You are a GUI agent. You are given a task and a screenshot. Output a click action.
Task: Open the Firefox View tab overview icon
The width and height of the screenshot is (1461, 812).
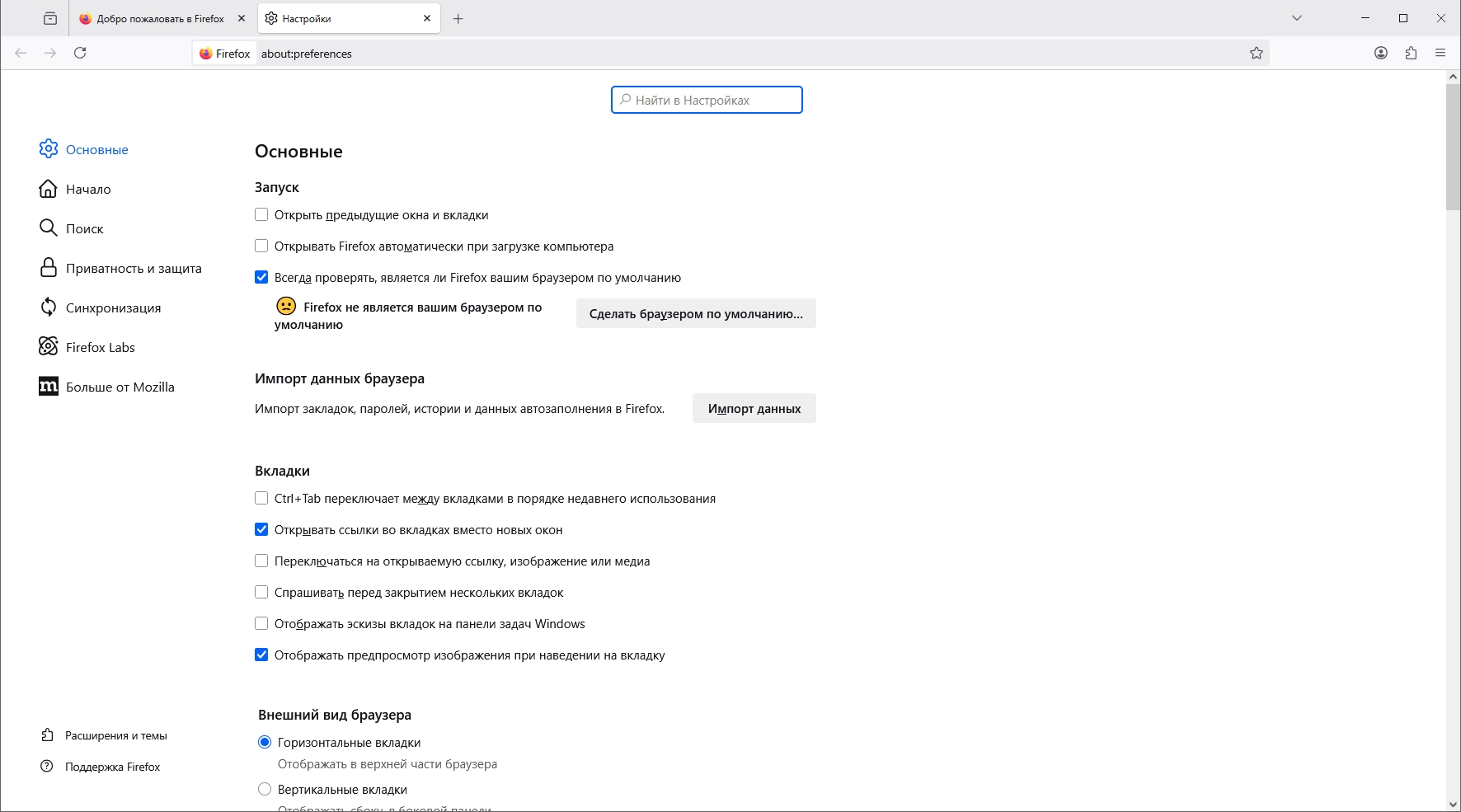point(50,18)
